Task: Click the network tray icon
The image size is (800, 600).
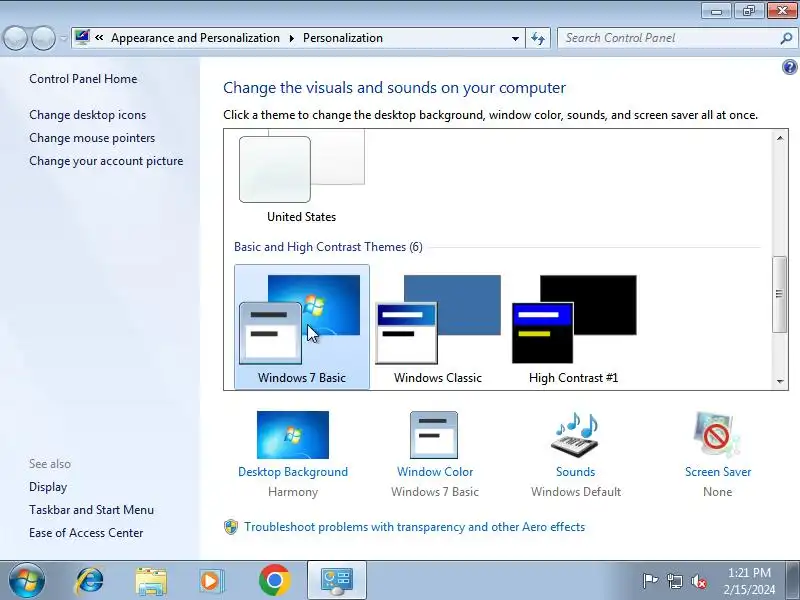Action: (x=674, y=581)
